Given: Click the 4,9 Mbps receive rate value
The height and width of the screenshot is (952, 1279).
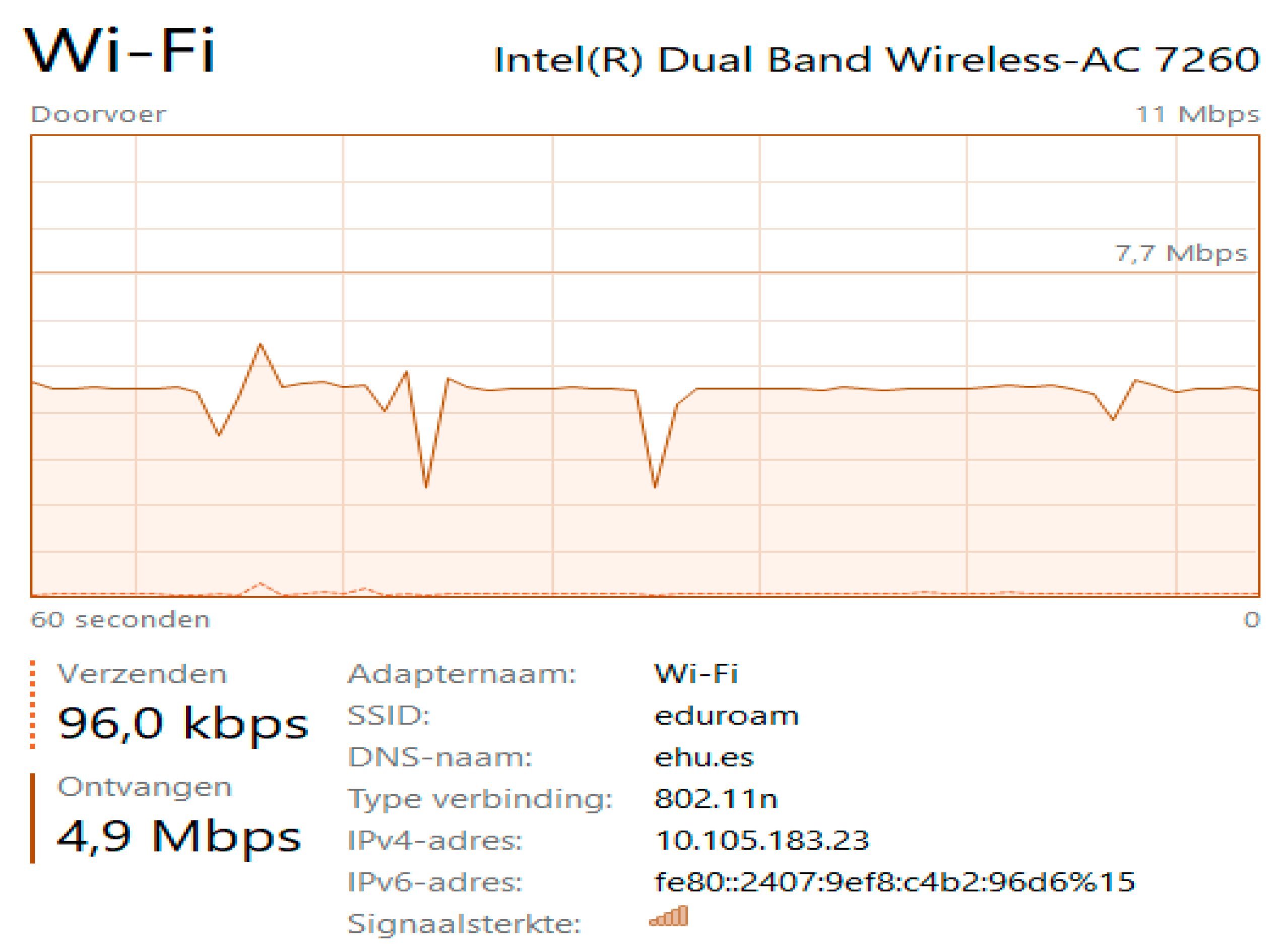Looking at the screenshot, I should (x=179, y=836).
